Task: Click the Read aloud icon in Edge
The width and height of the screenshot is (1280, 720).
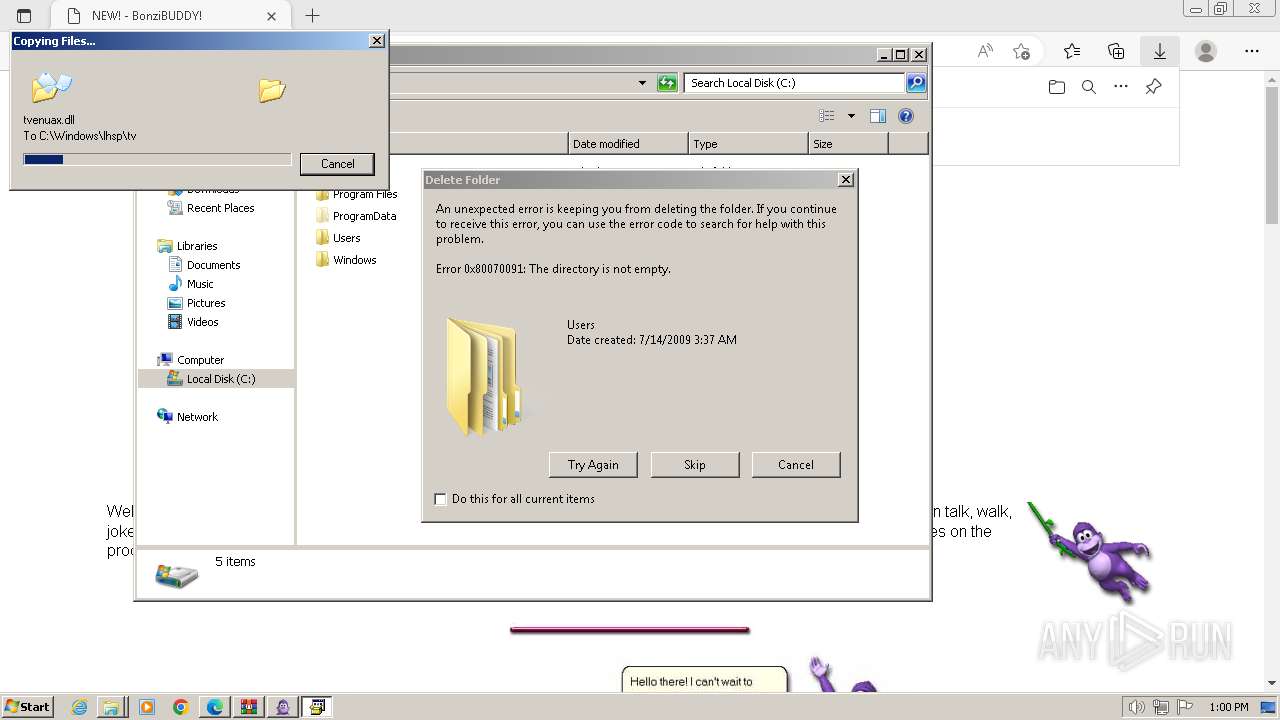Action: pos(985,51)
